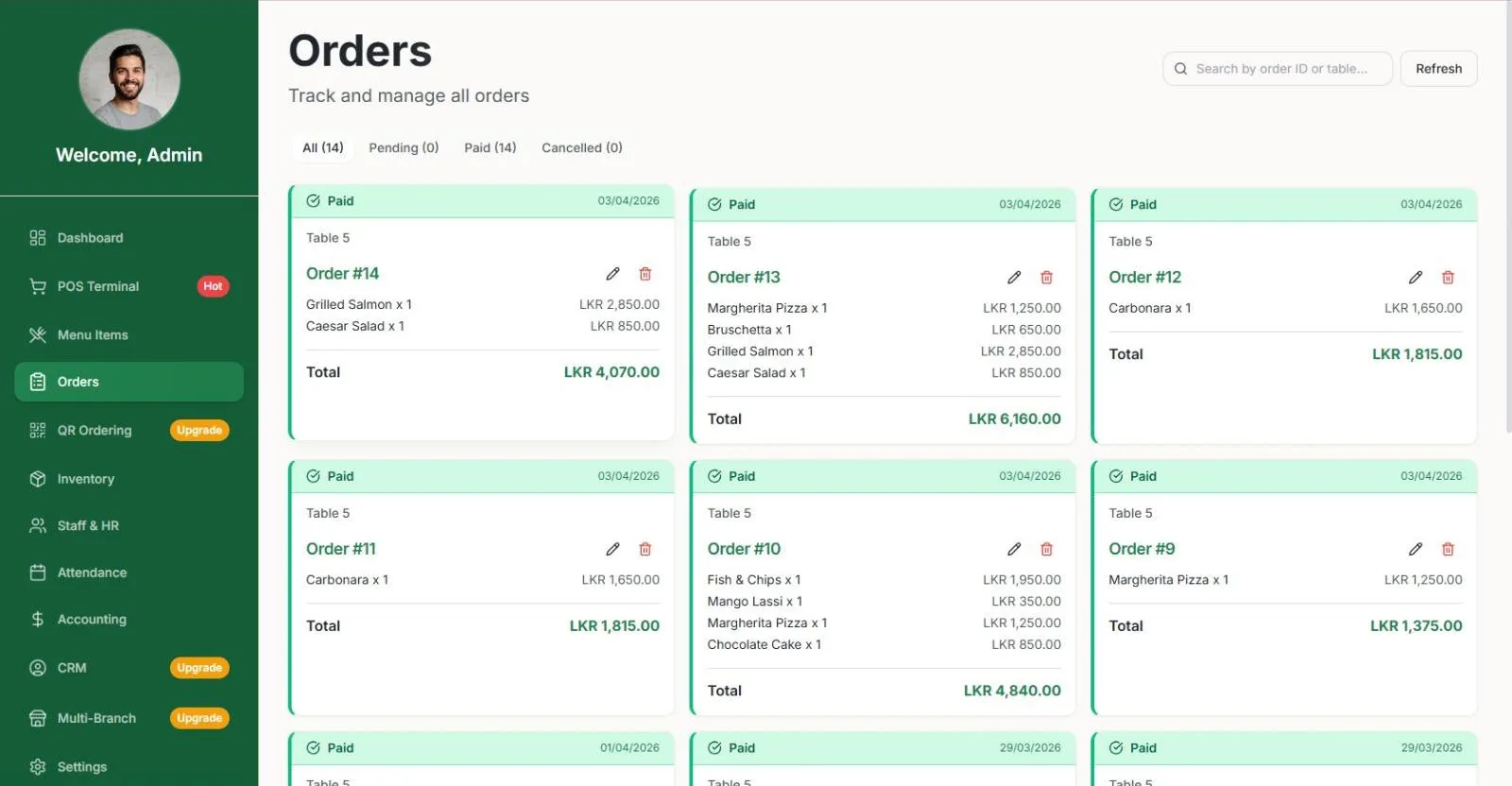The width and height of the screenshot is (1512, 786).
Task: Delete Order #9 using trash icon
Action: [1448, 550]
